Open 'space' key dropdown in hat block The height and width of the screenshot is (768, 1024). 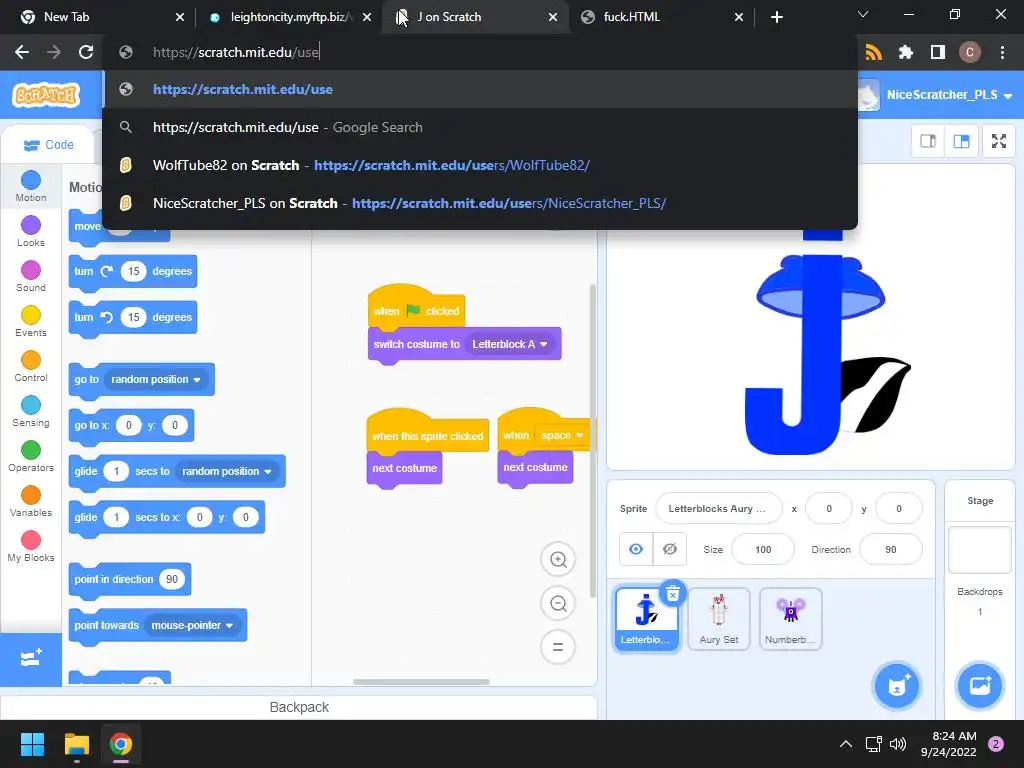[562, 436]
